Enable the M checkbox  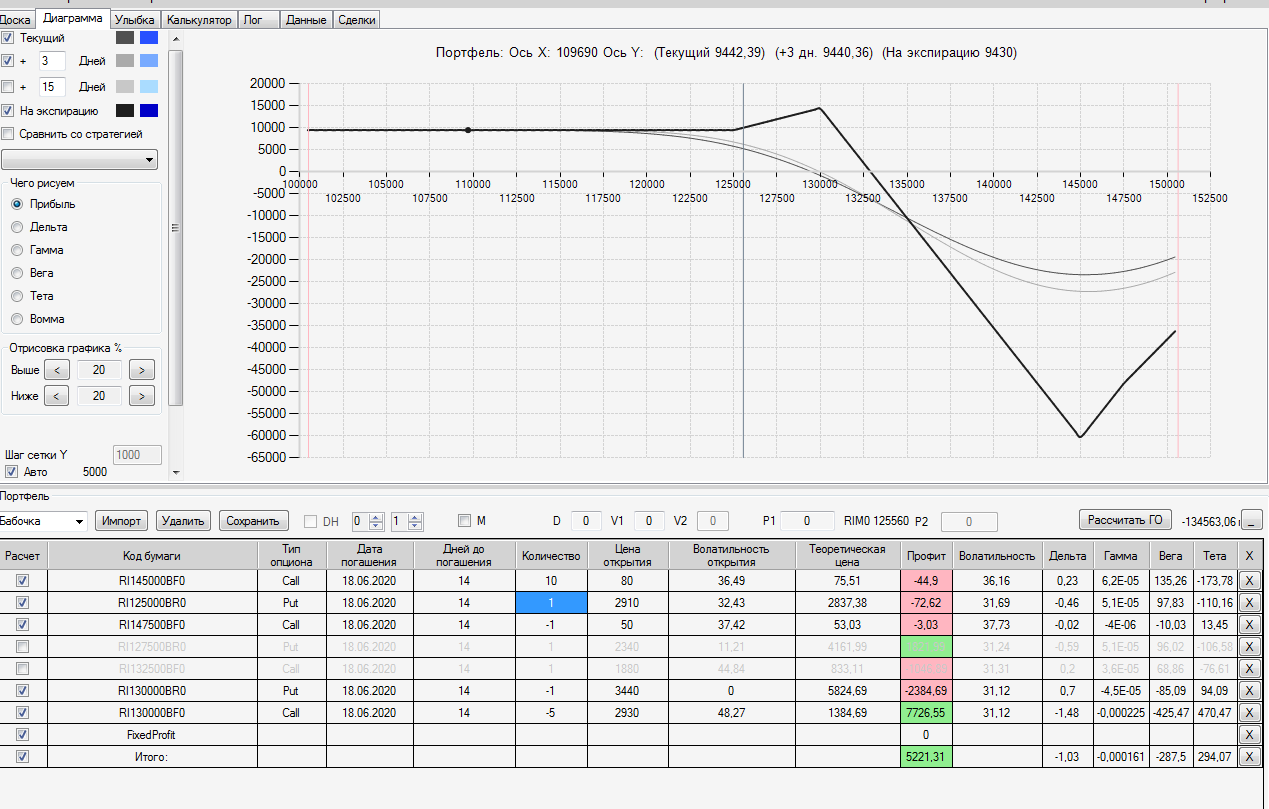coord(464,520)
